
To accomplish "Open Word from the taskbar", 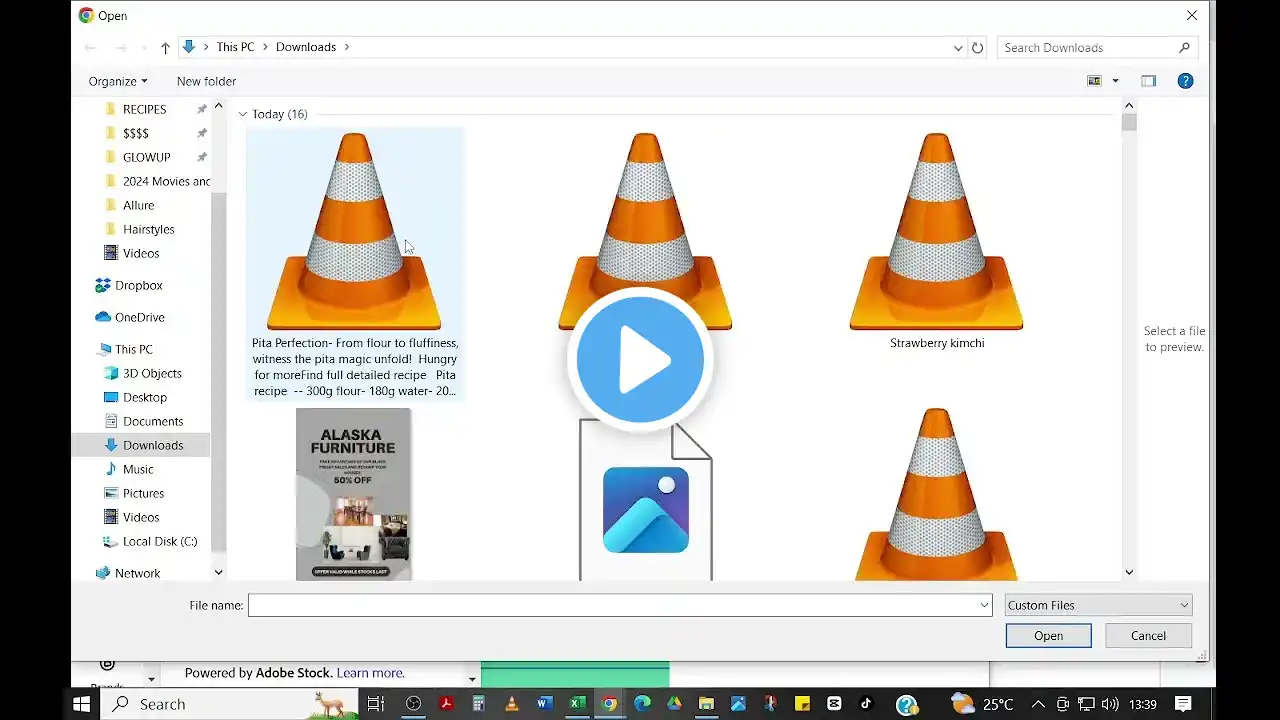I will coord(544,704).
